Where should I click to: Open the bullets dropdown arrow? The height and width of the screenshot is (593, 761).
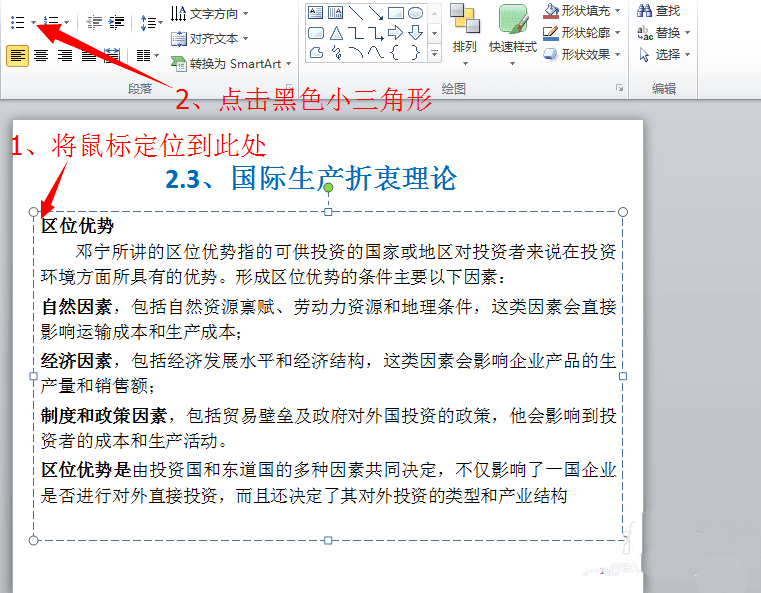pyautogui.click(x=33, y=22)
